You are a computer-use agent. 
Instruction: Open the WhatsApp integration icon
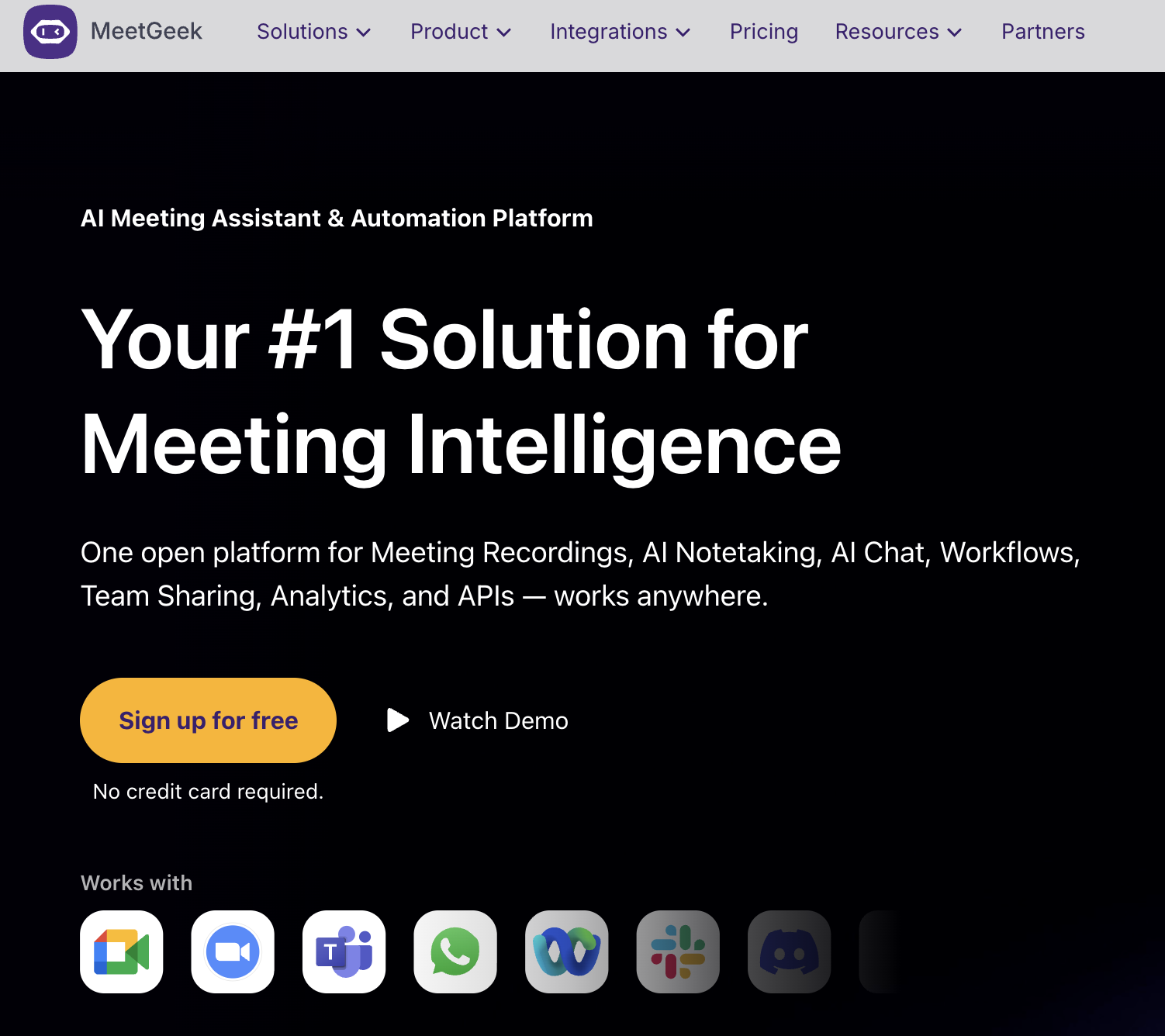(455, 952)
